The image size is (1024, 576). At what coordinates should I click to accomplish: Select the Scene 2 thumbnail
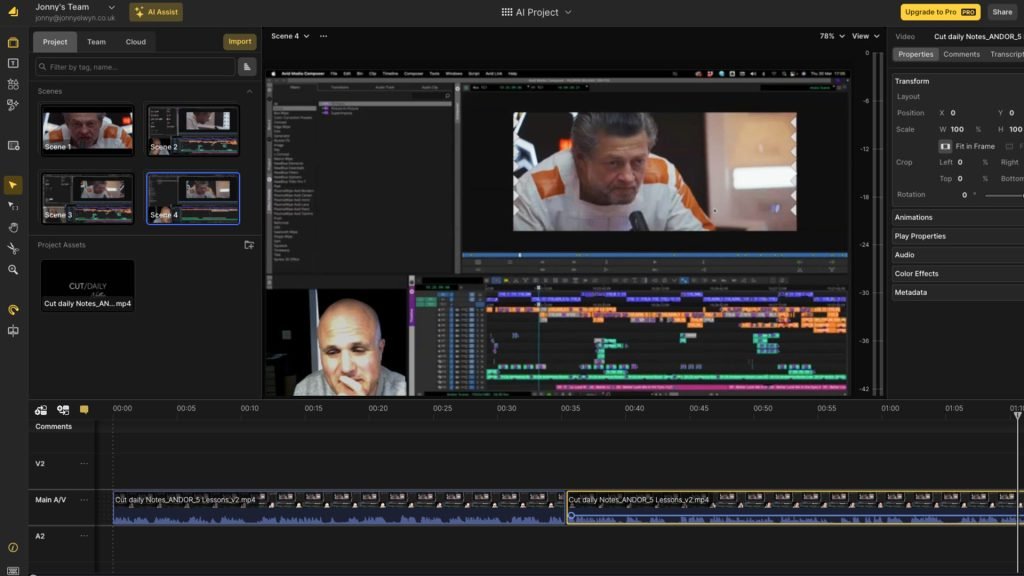pyautogui.click(x=192, y=128)
